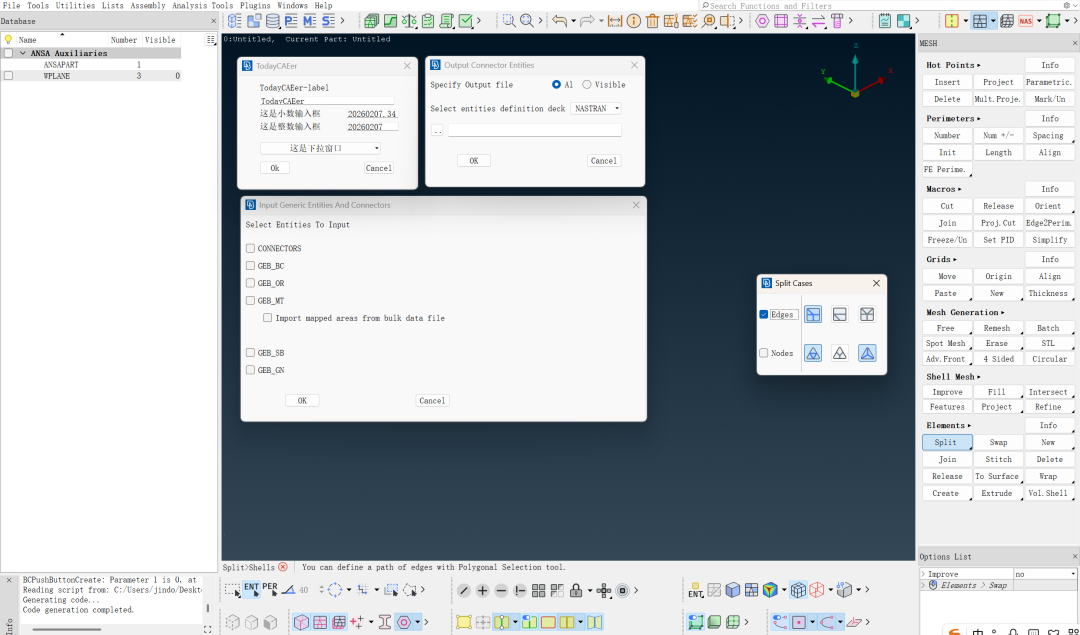Click the Extrude button under Elements
The image size is (1080, 635).
coord(997,493)
